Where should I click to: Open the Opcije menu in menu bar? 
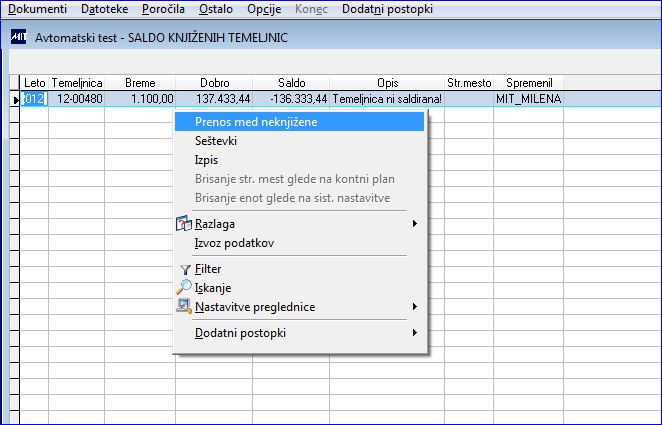coord(264,9)
